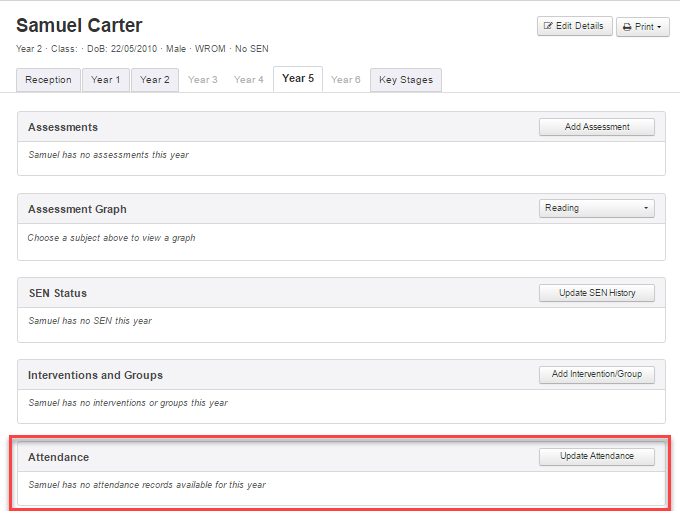Click the Assessments section heading
Screen dimensions: 680x511
(63, 127)
